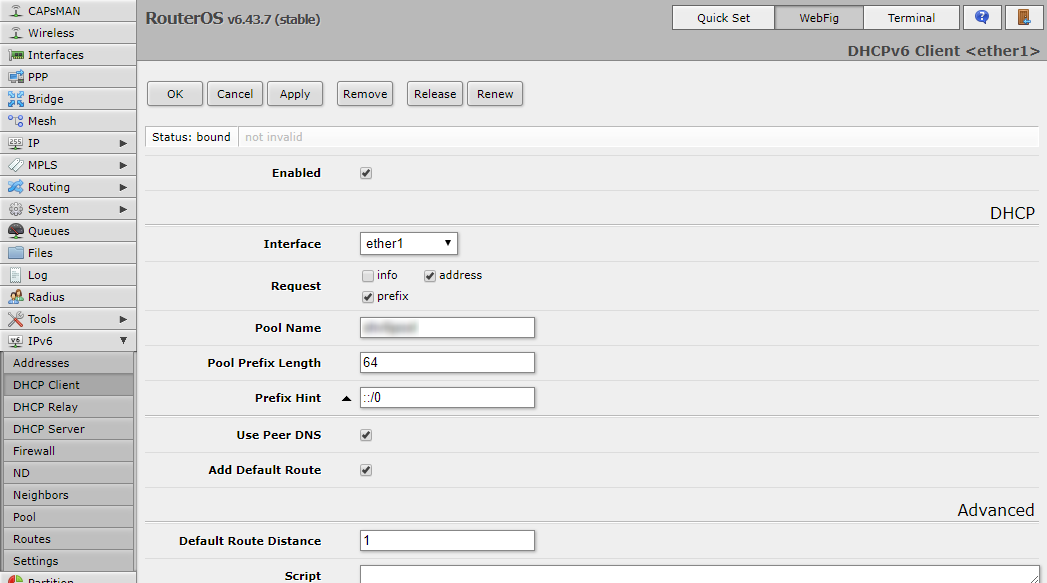Click the logout door icon
1047x583 pixels.
coord(1023,18)
